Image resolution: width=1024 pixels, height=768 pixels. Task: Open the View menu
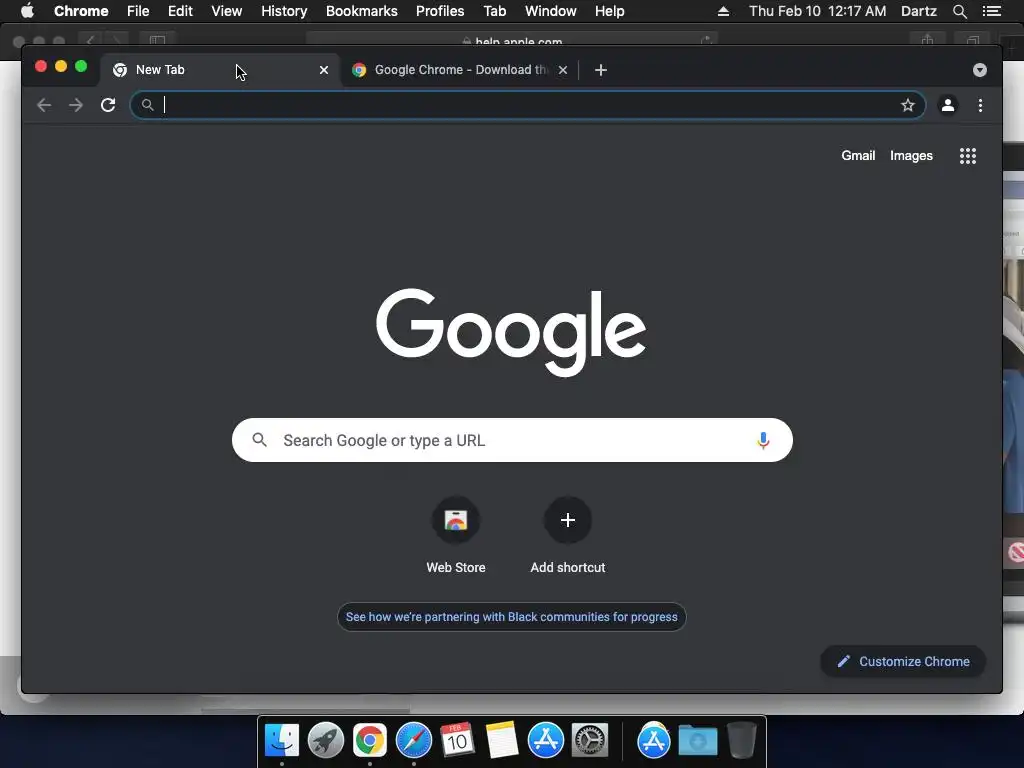point(227,11)
